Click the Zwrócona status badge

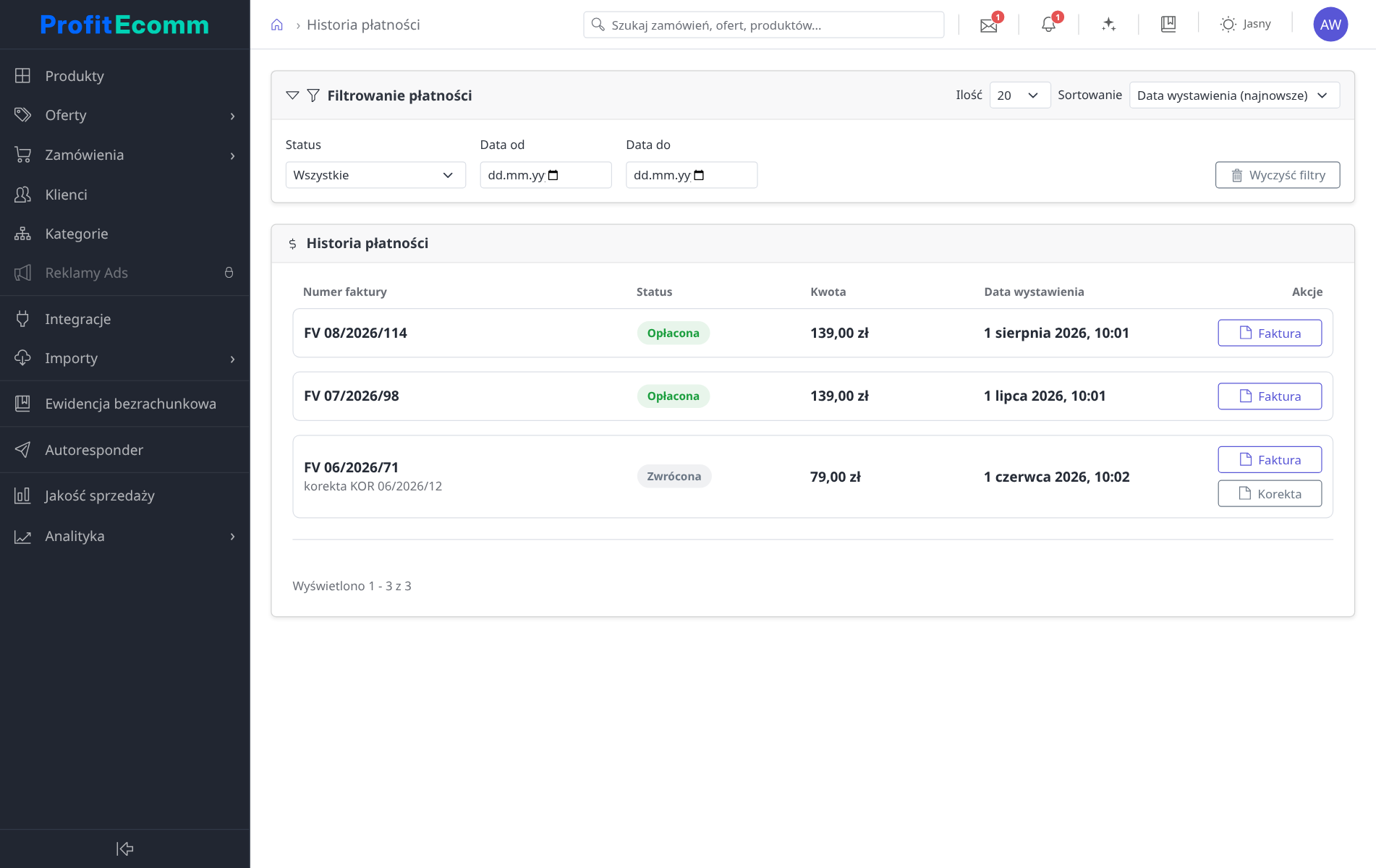click(674, 476)
